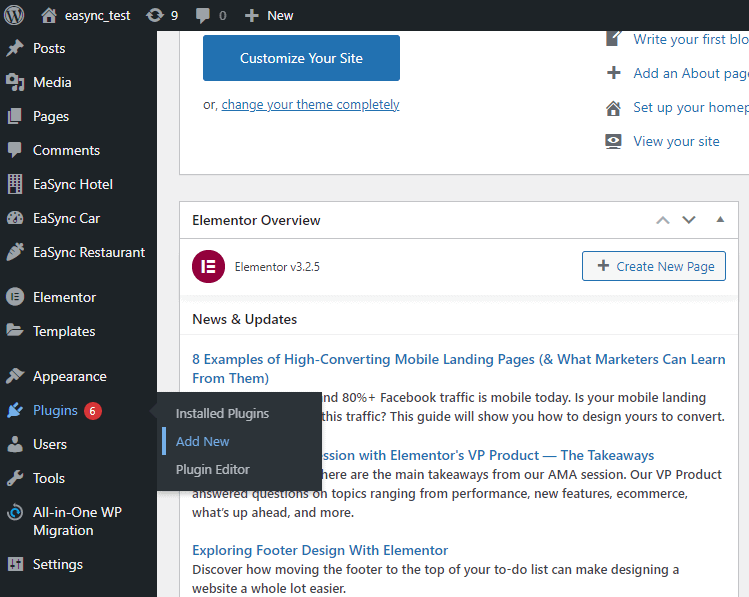Open the Media menu label
The image size is (749, 597).
(x=52, y=82)
